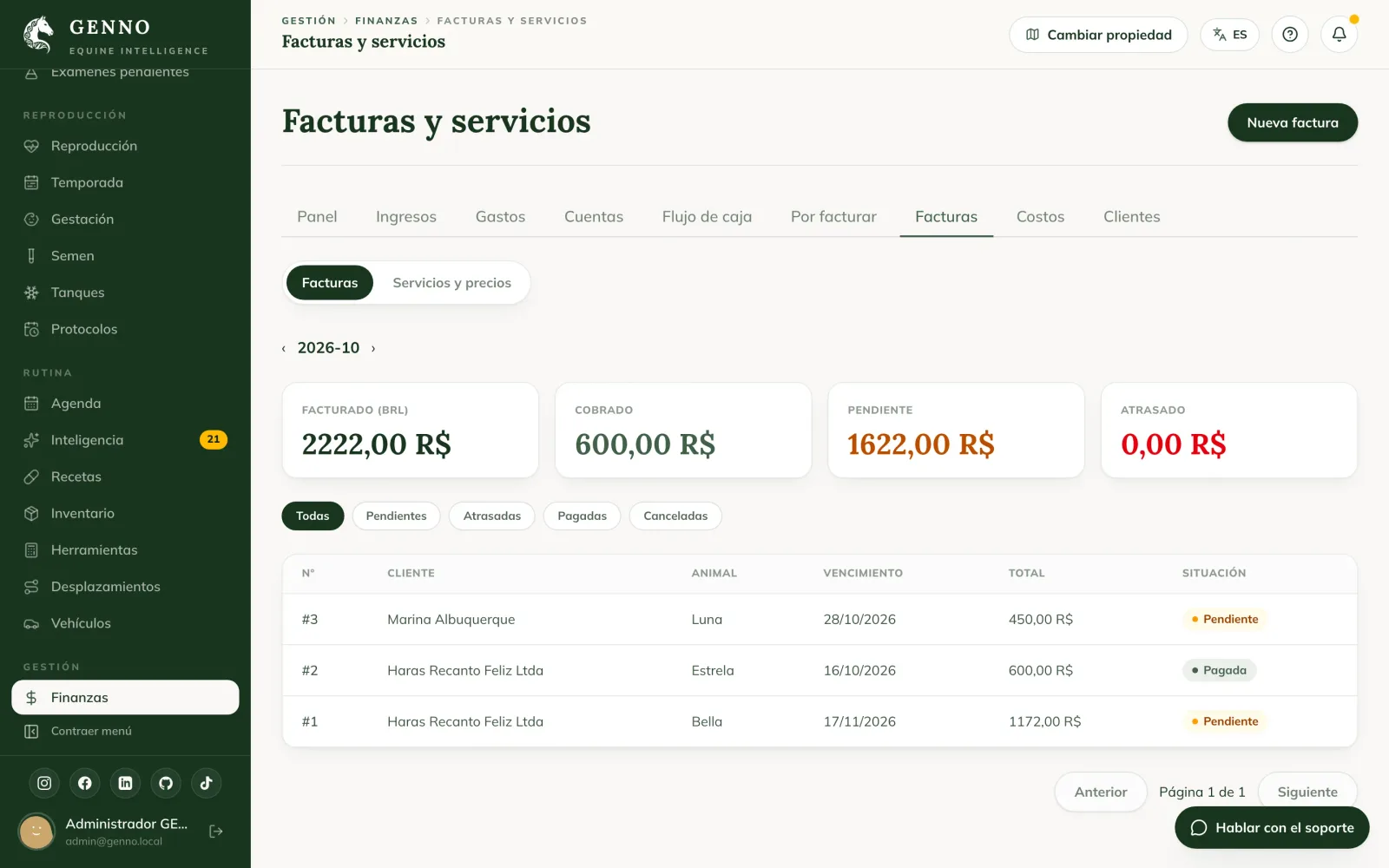Click the logout icon beside Administrador
This screenshot has height=868, width=1389.
tap(216, 832)
